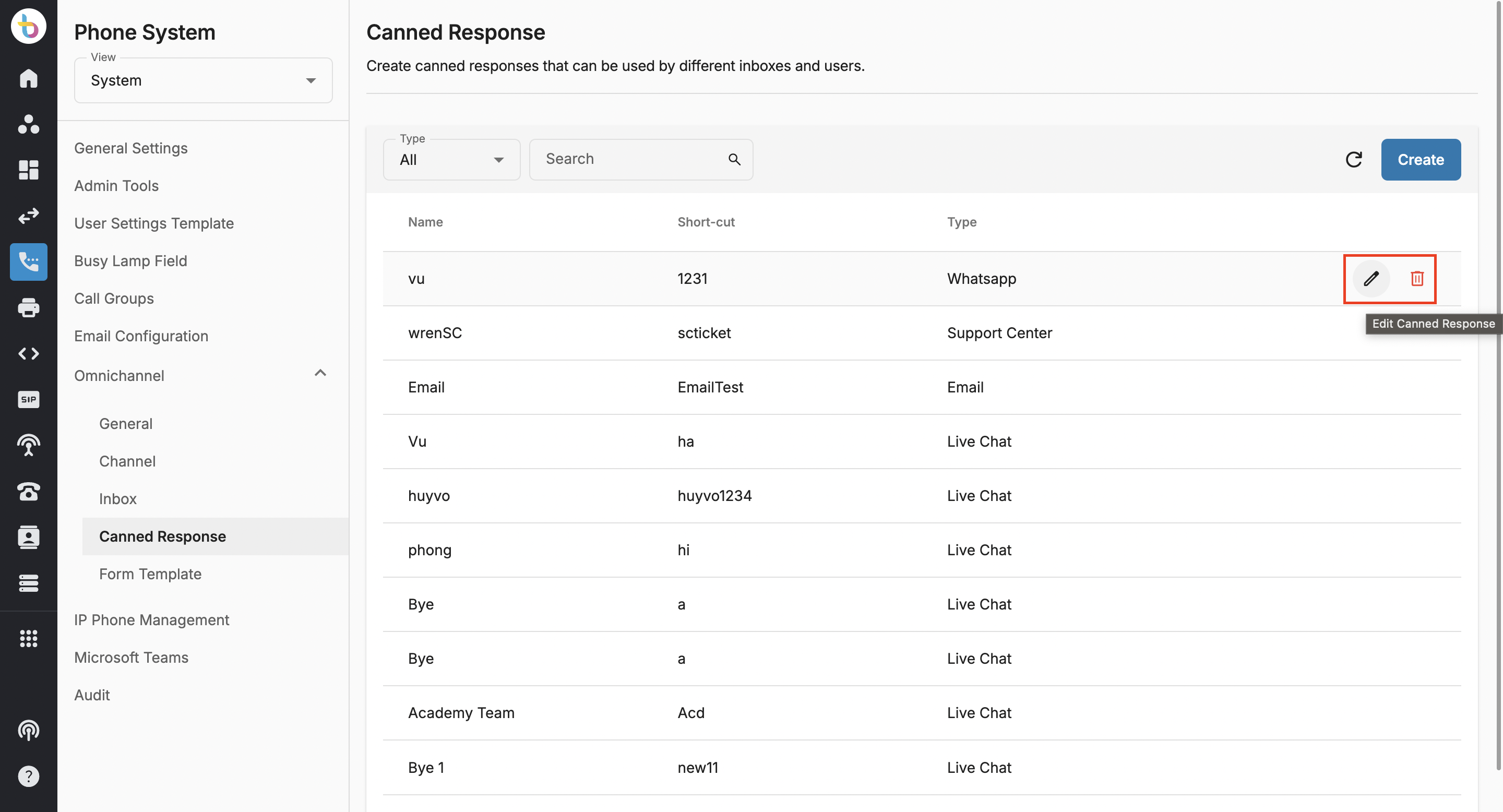
Task: Open Call Groups menu item
Action: [x=114, y=298]
